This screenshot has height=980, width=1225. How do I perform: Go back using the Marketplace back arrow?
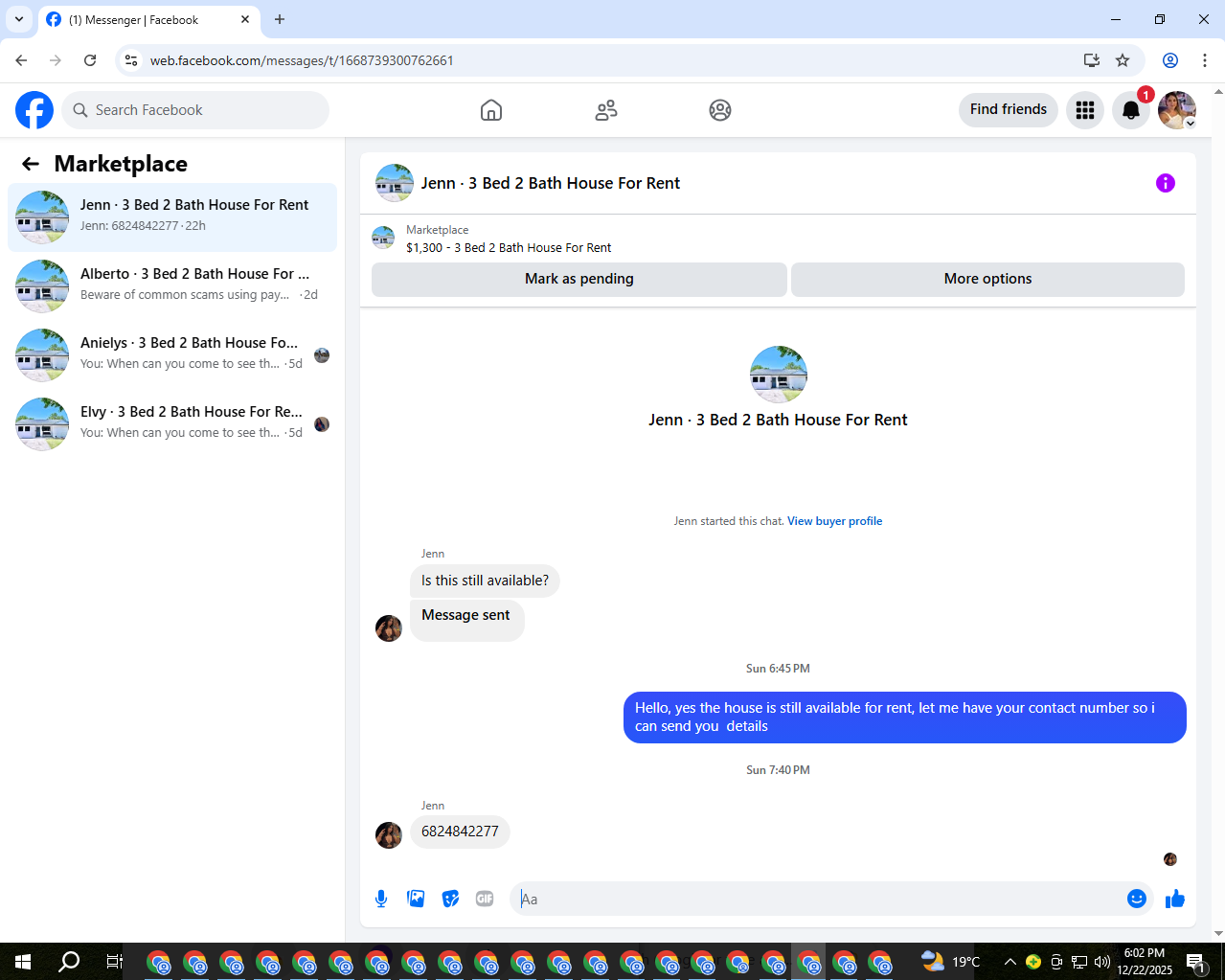(31, 164)
